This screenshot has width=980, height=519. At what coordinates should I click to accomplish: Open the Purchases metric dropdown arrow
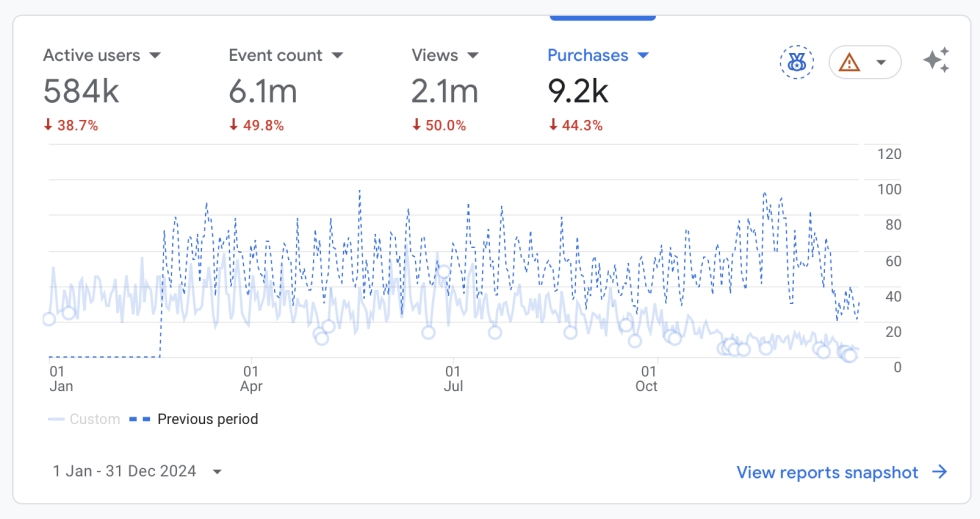pos(643,56)
